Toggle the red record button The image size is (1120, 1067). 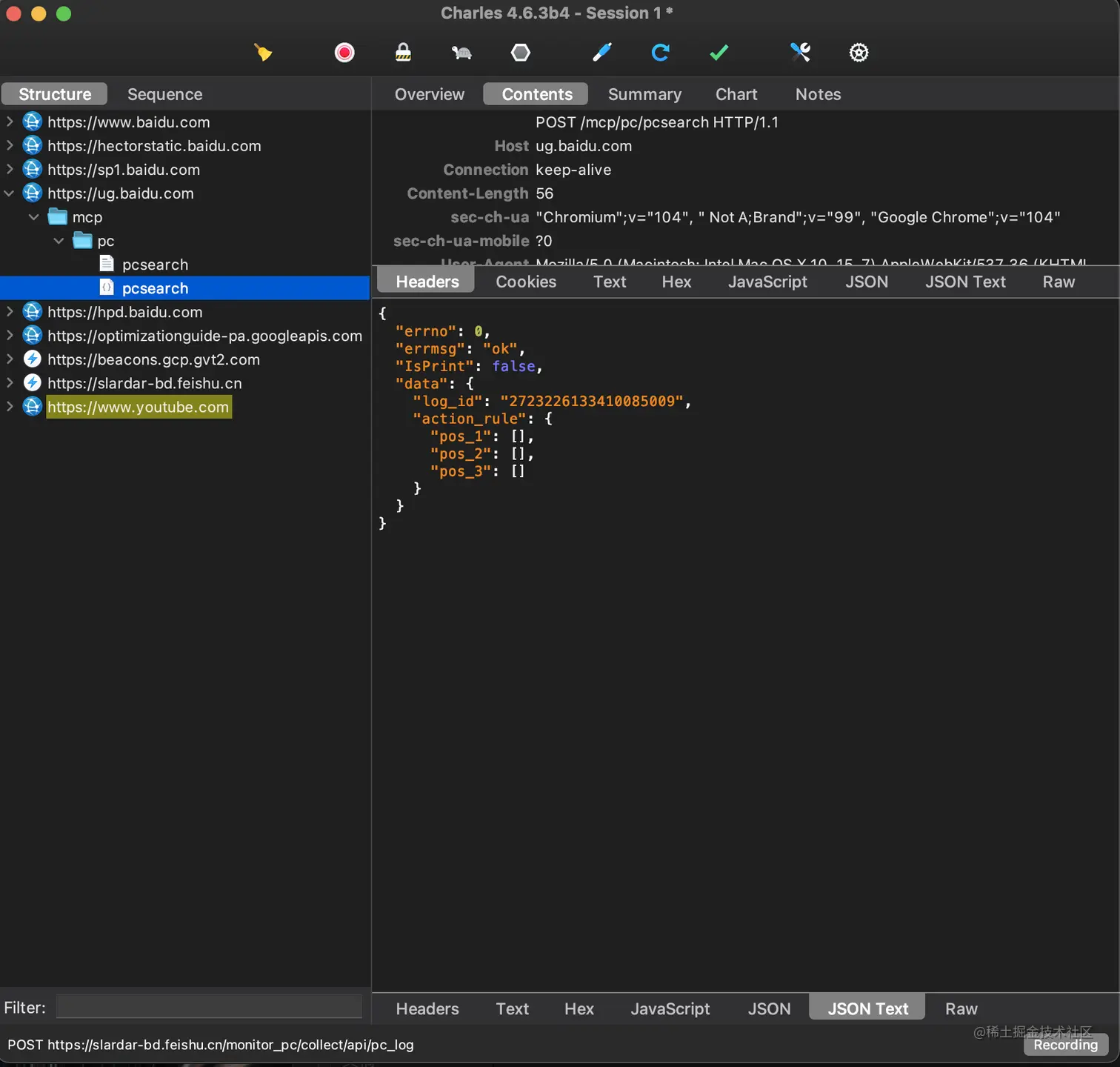click(344, 53)
